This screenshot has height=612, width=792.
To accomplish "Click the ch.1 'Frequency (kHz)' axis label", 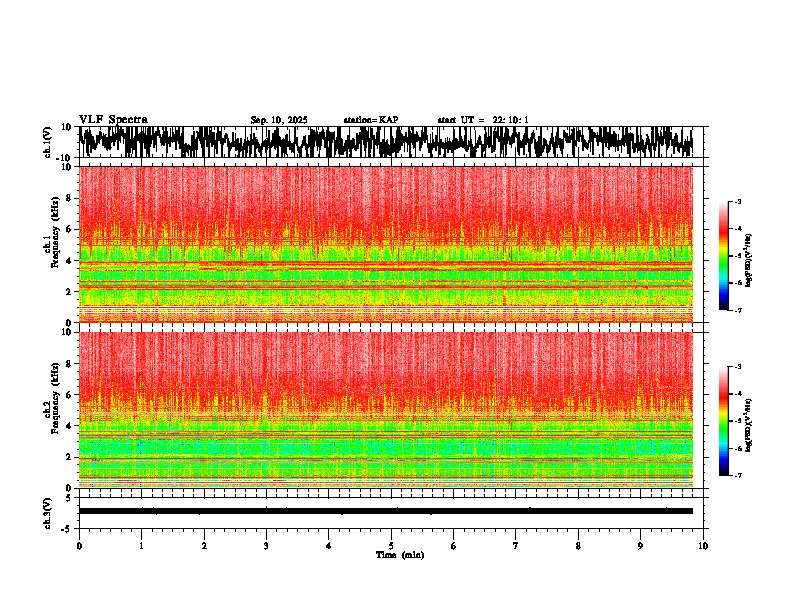I will click(55, 231).
